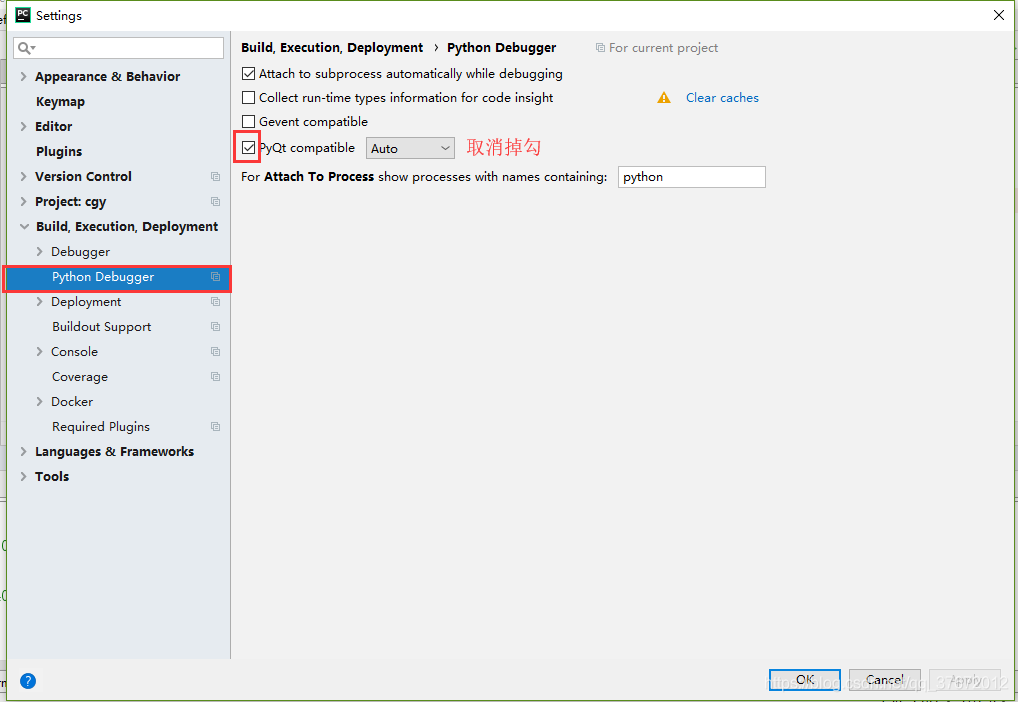Click the For current project icon
Screen dimensions: 1018x702
pos(601,47)
